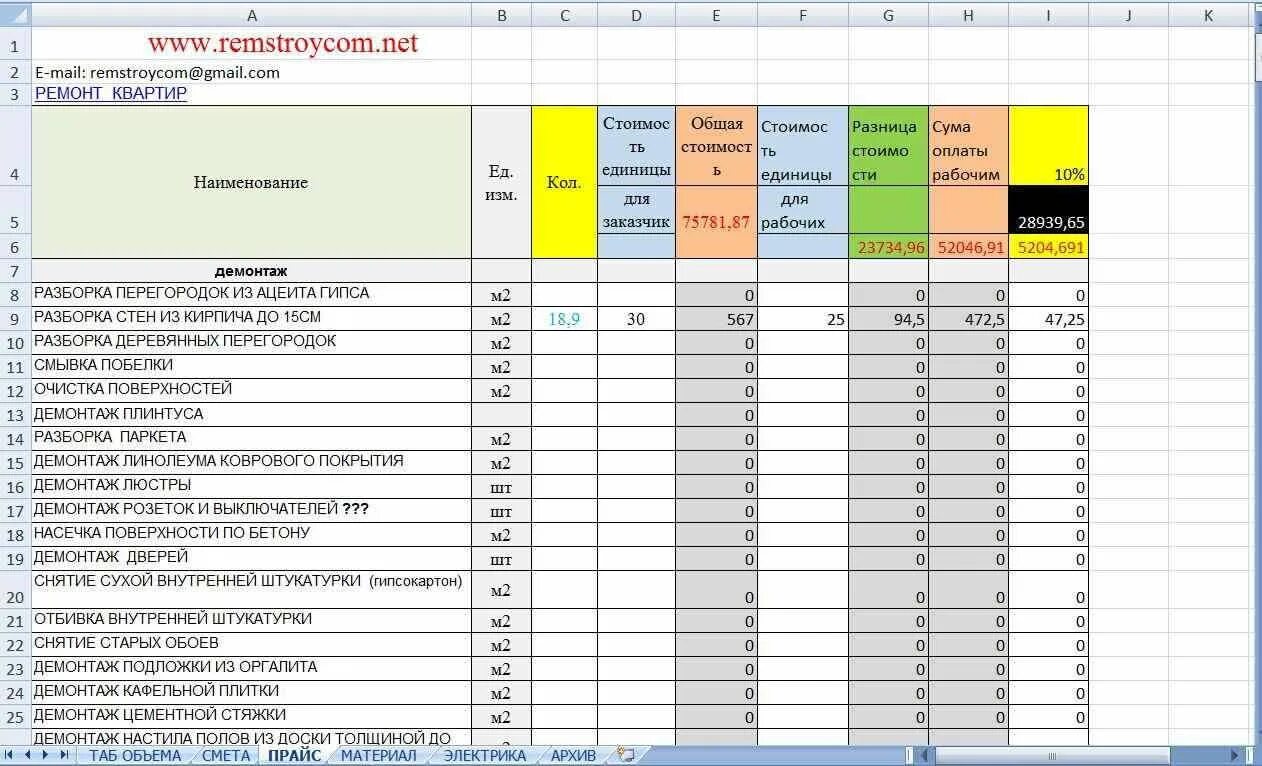Select the yellow cell with 5204,691
Viewport: 1262px width, 766px height.
click(x=1048, y=247)
